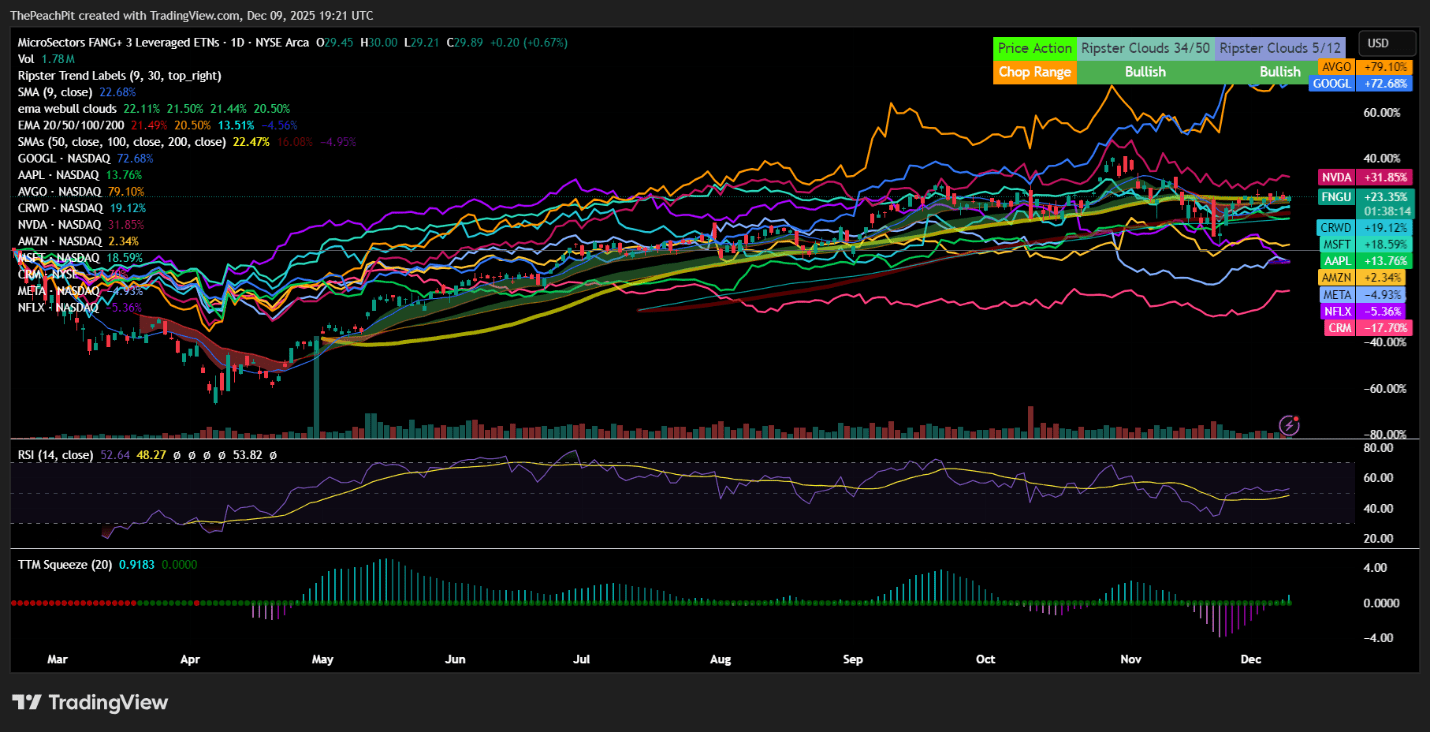Click the lightning bolt quick-trade icon on chart
Viewport: 1430px width, 732px height.
1290,425
